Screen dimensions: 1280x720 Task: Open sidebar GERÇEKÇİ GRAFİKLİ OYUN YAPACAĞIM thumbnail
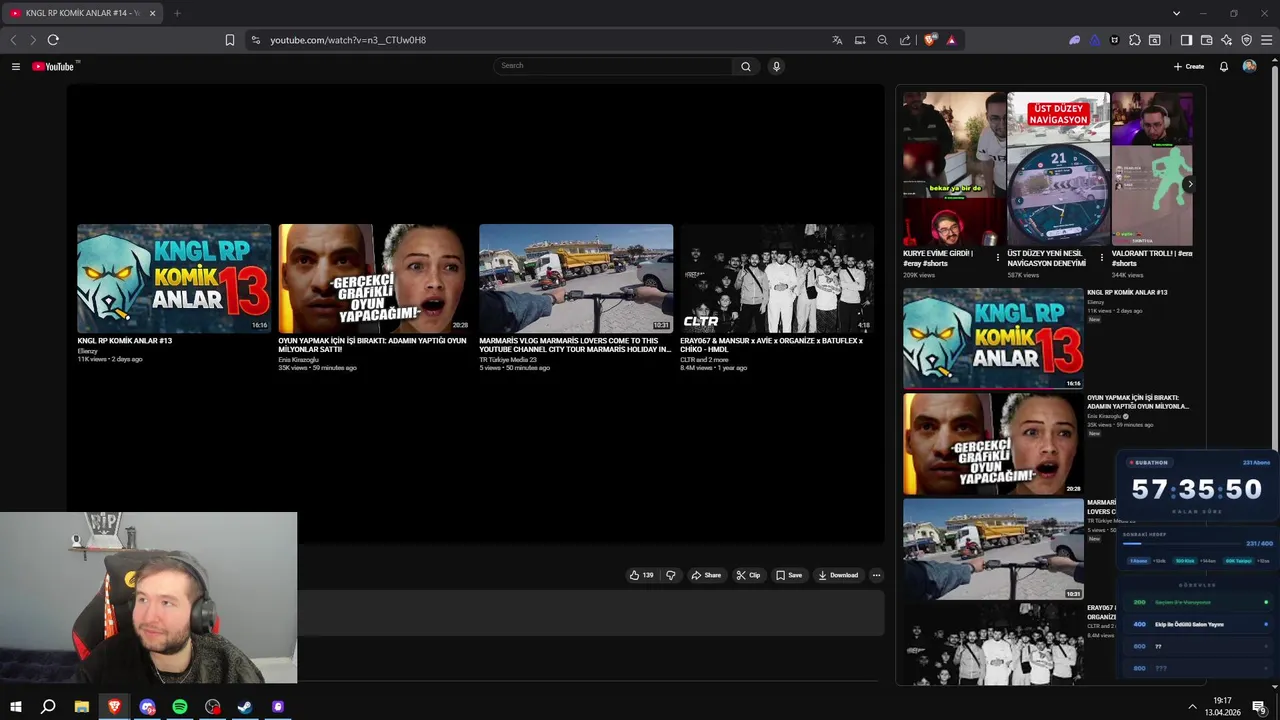993,444
